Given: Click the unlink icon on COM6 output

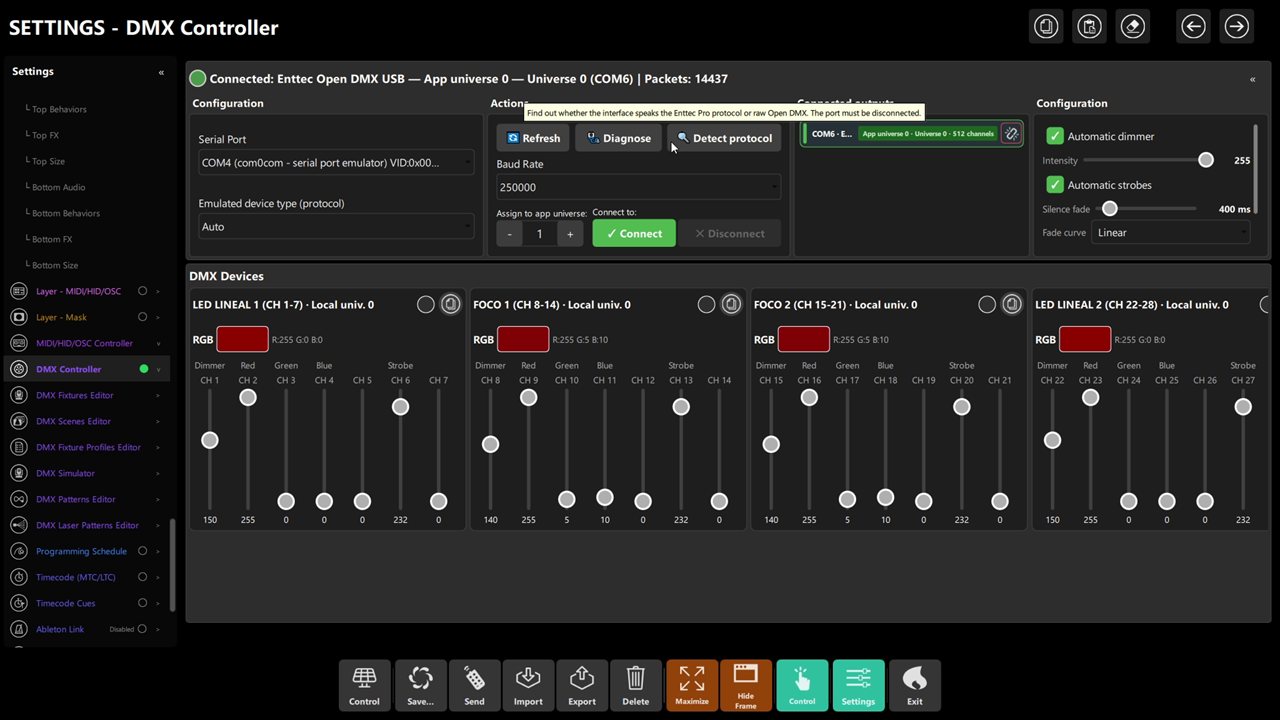Looking at the screenshot, I should click(1011, 134).
